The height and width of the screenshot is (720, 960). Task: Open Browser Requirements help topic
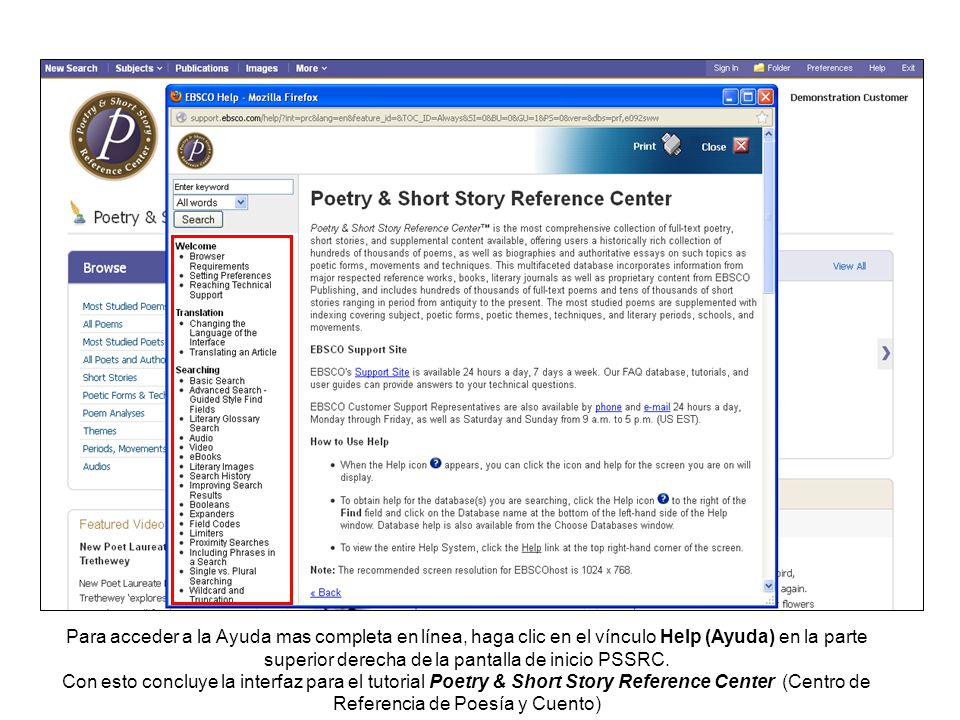pyautogui.click(x=219, y=261)
